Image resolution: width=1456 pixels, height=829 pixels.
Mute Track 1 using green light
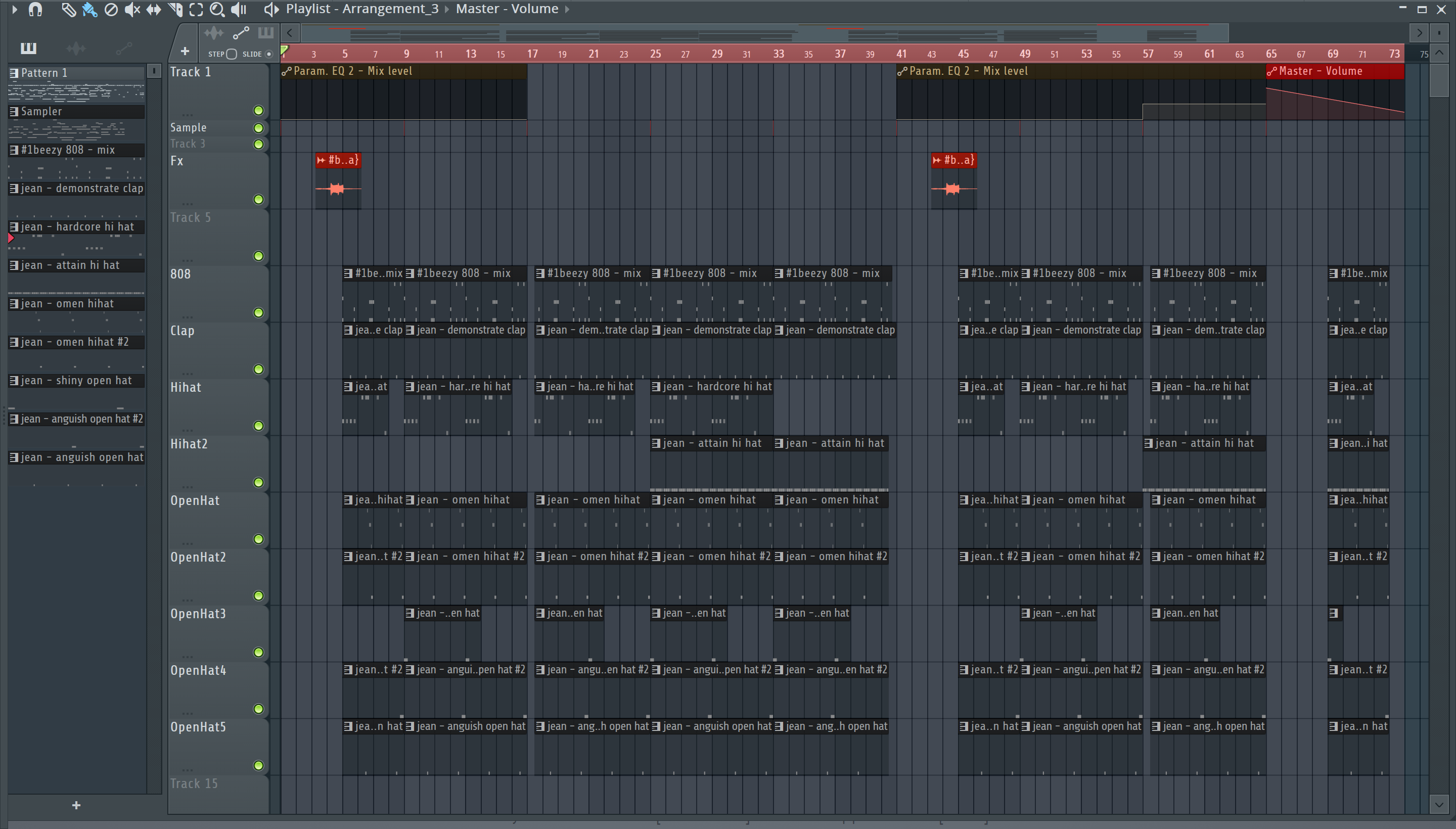tap(258, 111)
